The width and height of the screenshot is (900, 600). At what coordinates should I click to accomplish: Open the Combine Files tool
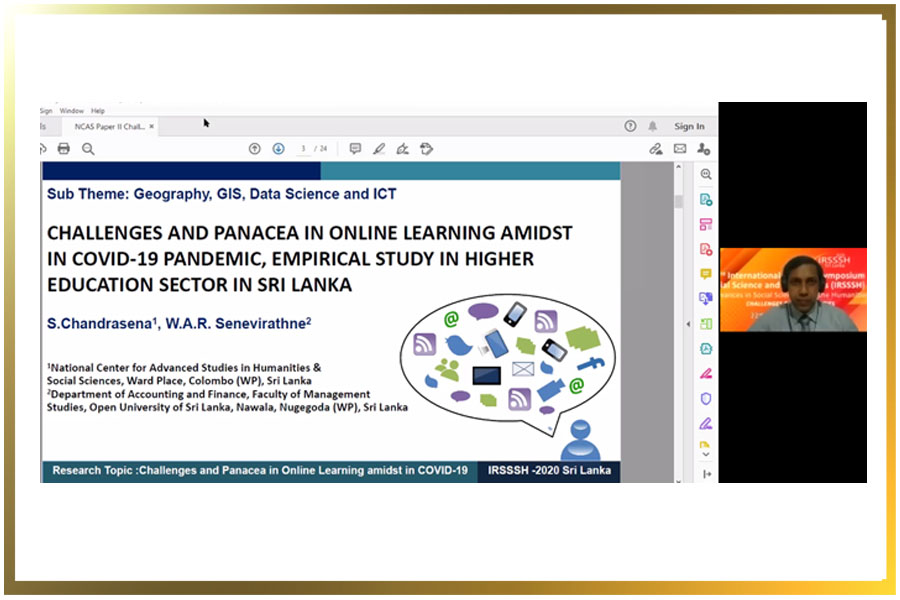(706, 299)
